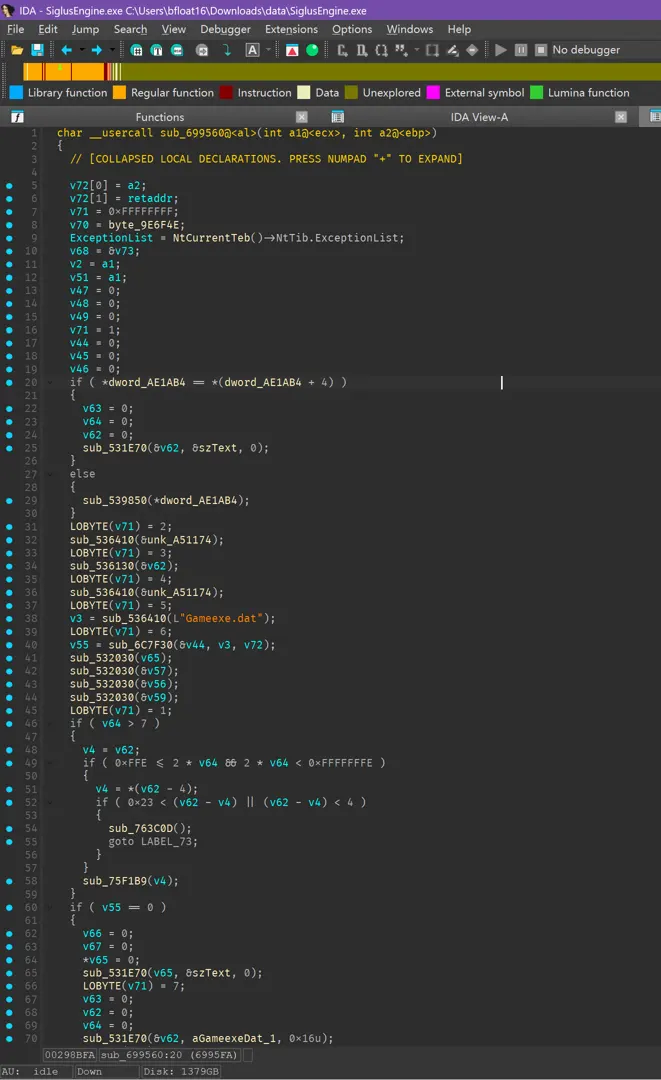Click the boxed letter A toolbar icon

(253, 50)
